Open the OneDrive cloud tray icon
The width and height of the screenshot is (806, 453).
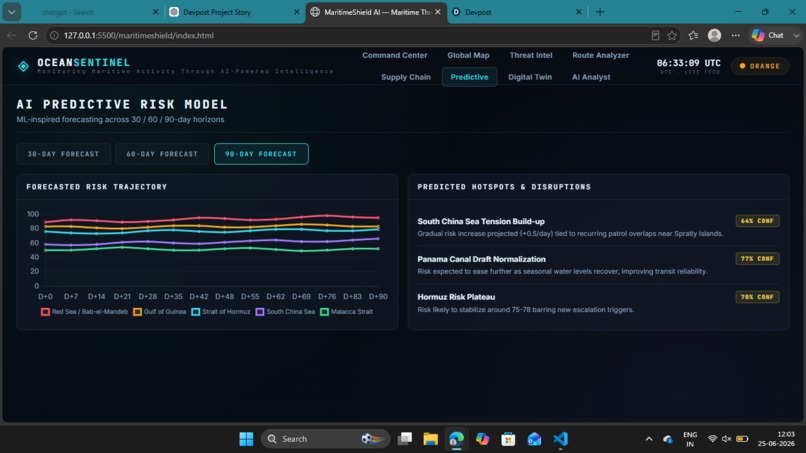click(x=668, y=439)
